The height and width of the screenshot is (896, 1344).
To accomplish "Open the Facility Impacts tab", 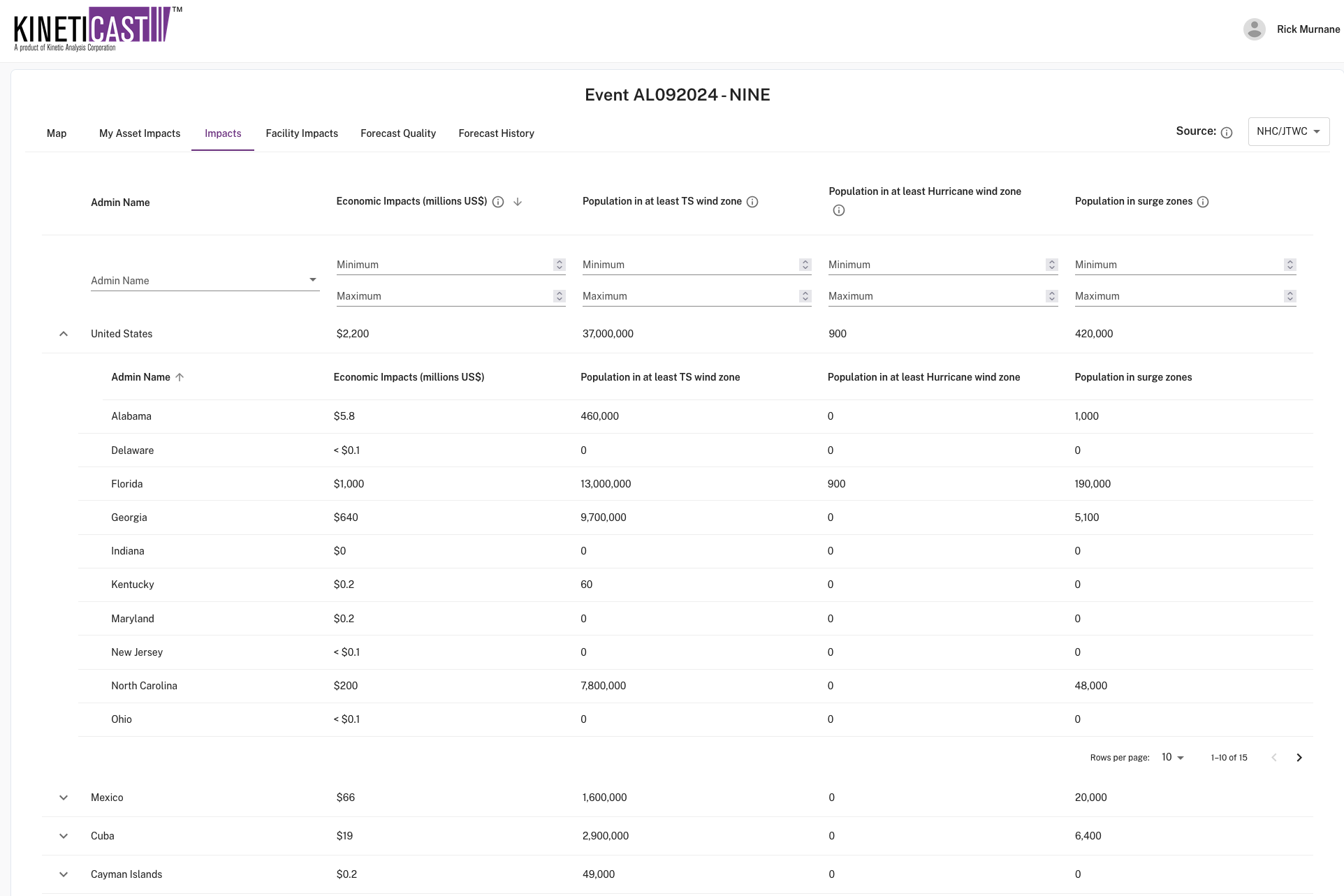I will (x=302, y=133).
